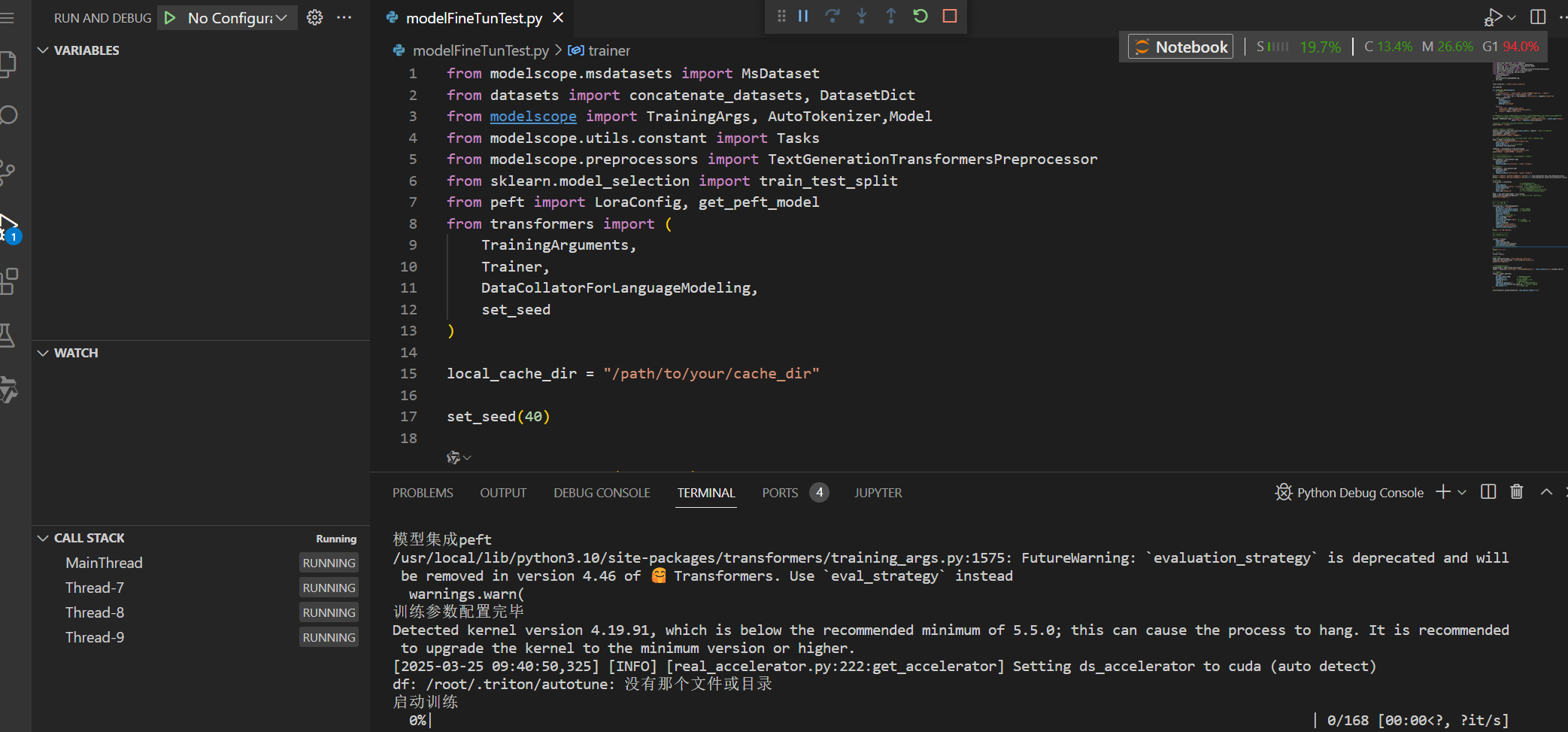Add a new terminal with plus icon
Viewport: 1568px width, 732px height.
pos(1442,492)
